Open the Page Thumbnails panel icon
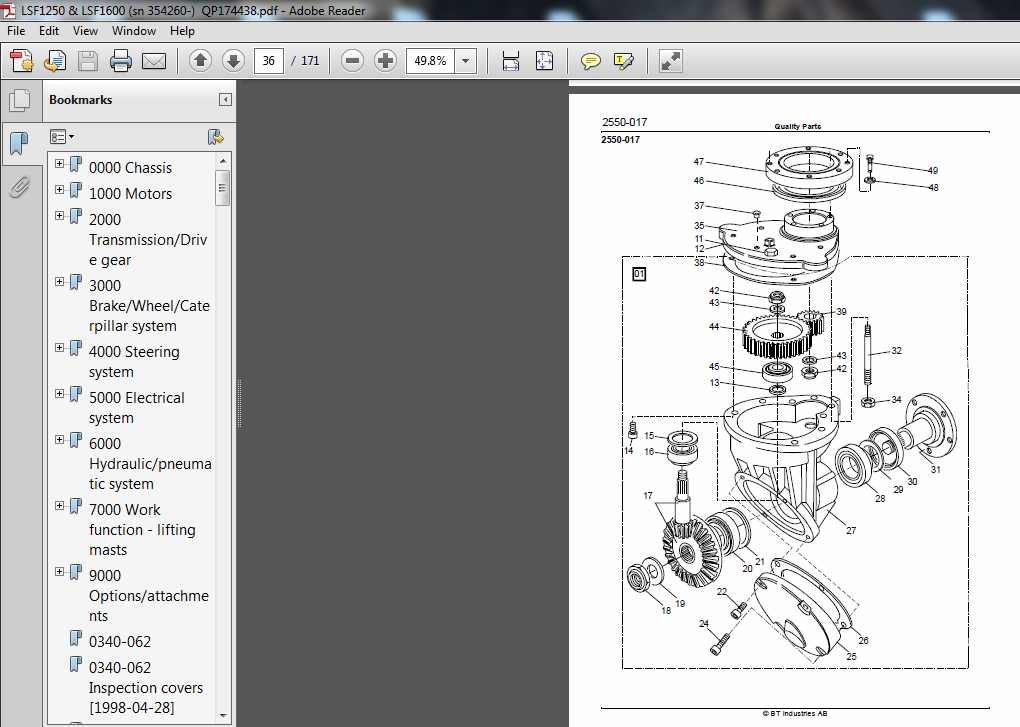 tap(20, 100)
